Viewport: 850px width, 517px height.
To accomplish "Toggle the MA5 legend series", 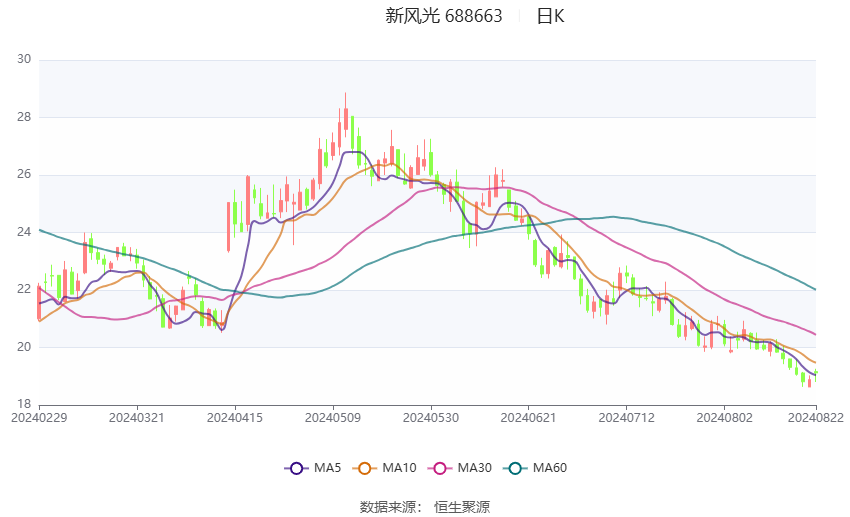I will coord(313,468).
